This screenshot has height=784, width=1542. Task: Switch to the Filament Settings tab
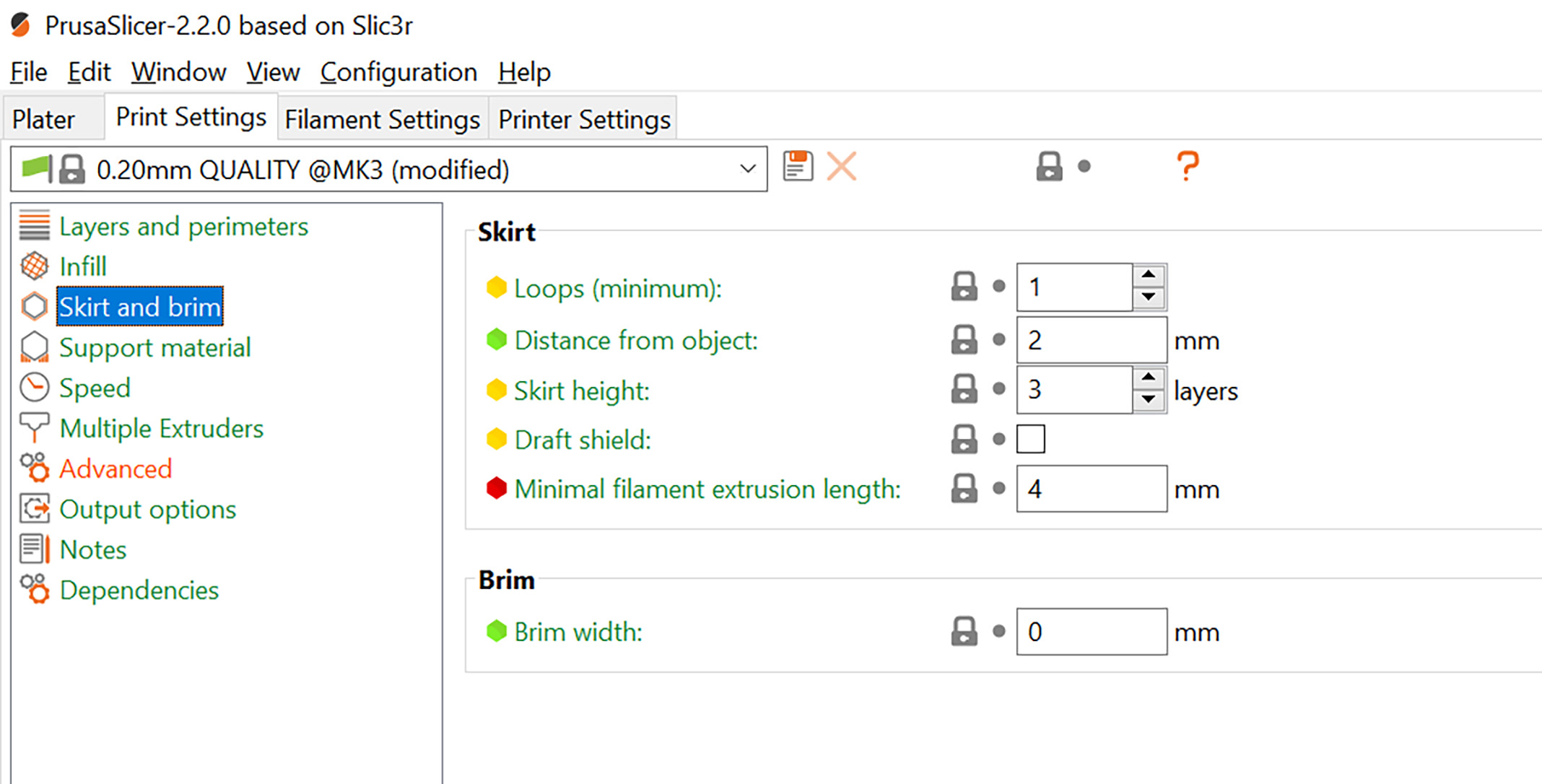pyautogui.click(x=382, y=119)
